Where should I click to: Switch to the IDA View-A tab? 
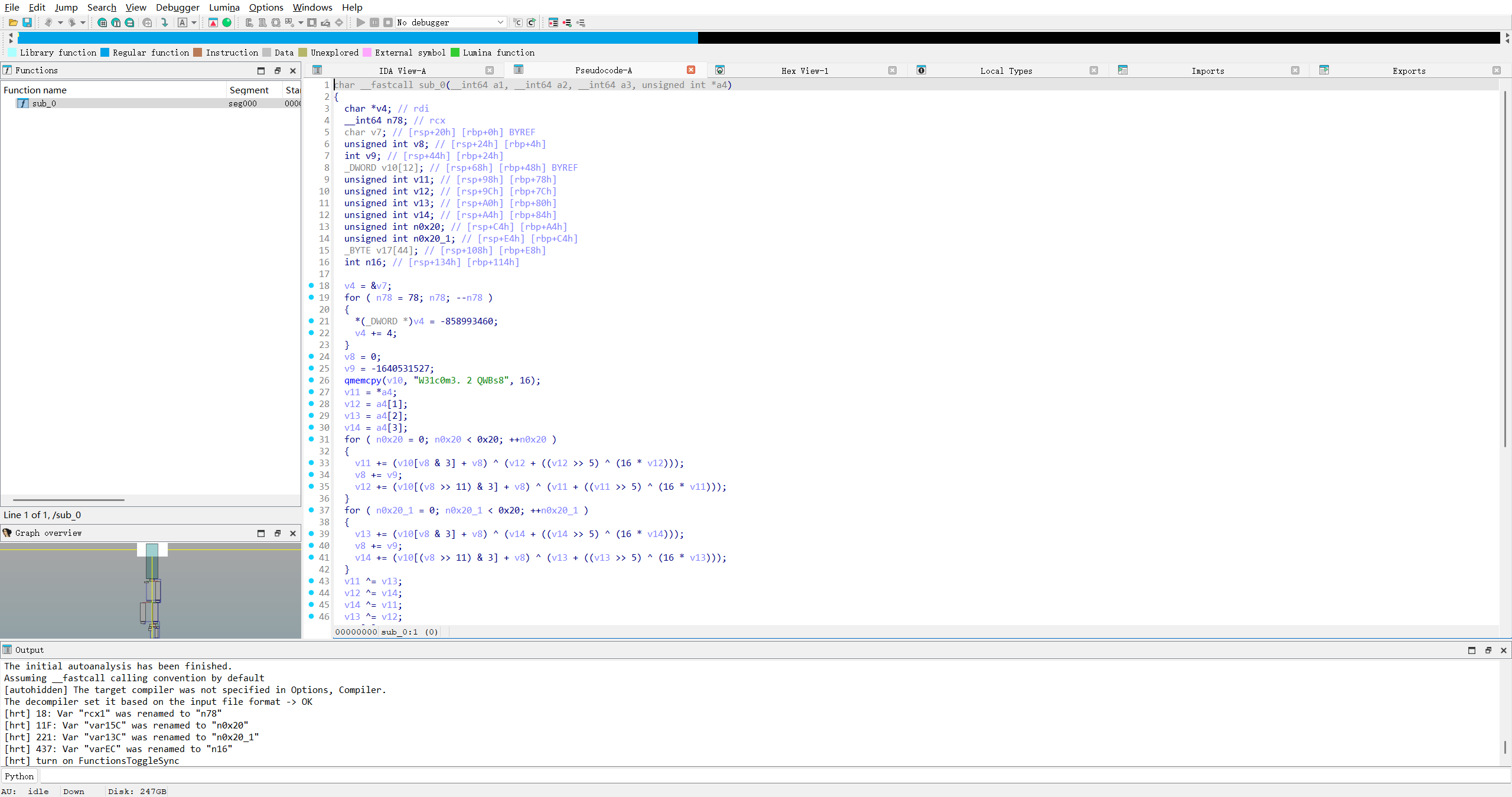(x=402, y=70)
